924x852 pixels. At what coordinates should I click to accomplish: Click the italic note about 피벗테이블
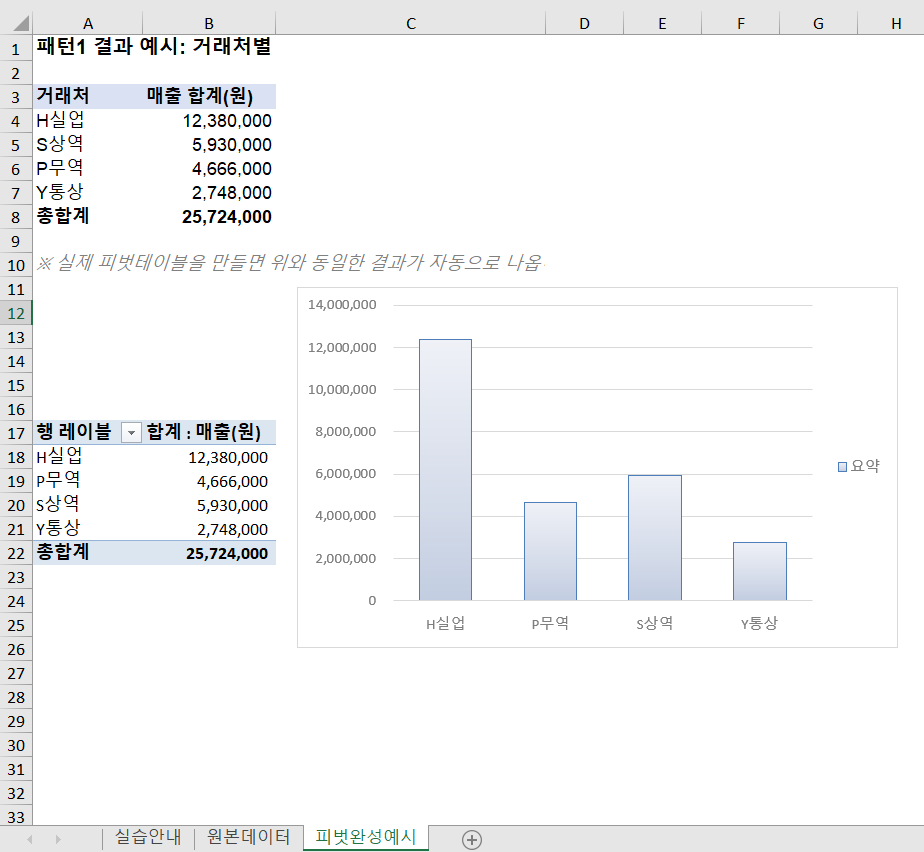pos(289,263)
